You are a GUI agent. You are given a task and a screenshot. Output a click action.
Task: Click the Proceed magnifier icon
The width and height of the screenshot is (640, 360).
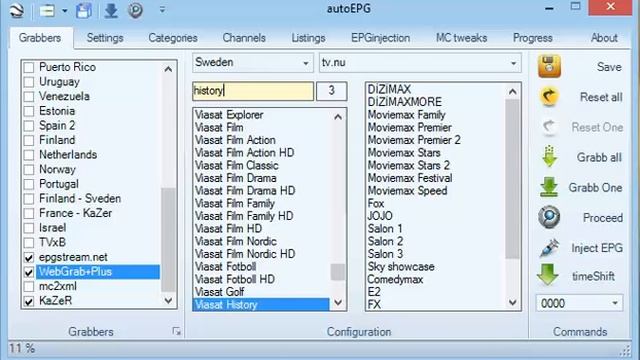coord(549,217)
